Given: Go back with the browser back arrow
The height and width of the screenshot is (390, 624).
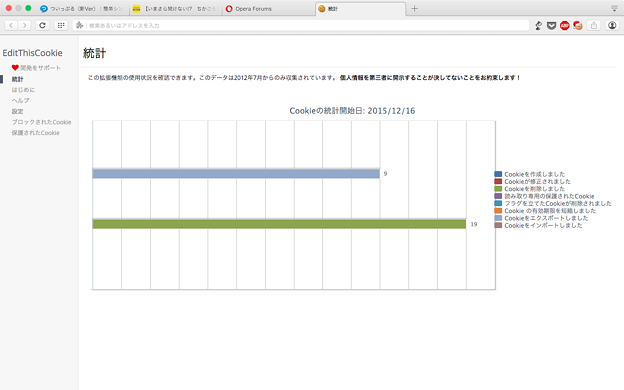Looking at the screenshot, I should click(x=11, y=25).
